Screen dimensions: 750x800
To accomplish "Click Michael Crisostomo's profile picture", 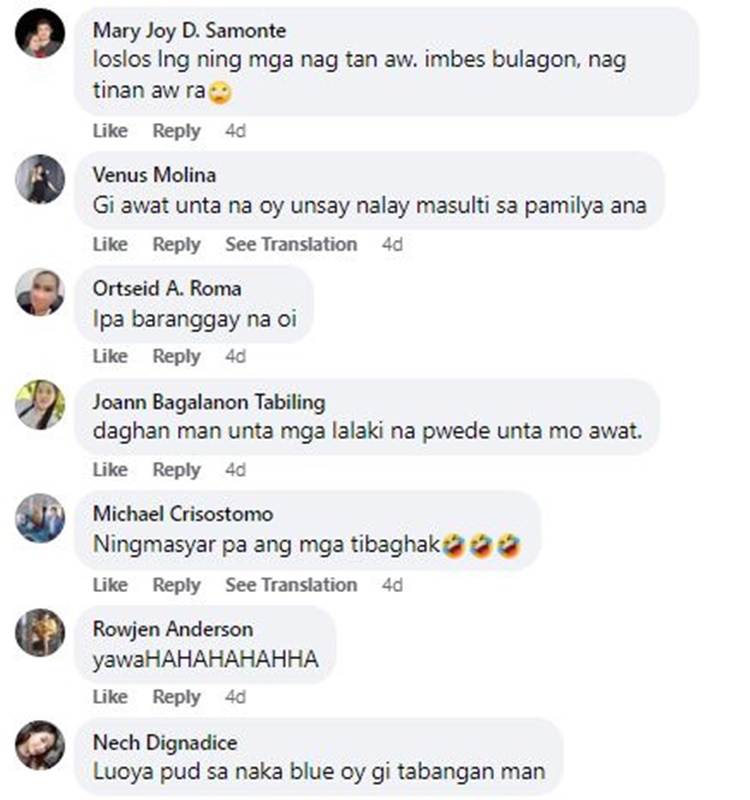I will pyautogui.click(x=40, y=518).
